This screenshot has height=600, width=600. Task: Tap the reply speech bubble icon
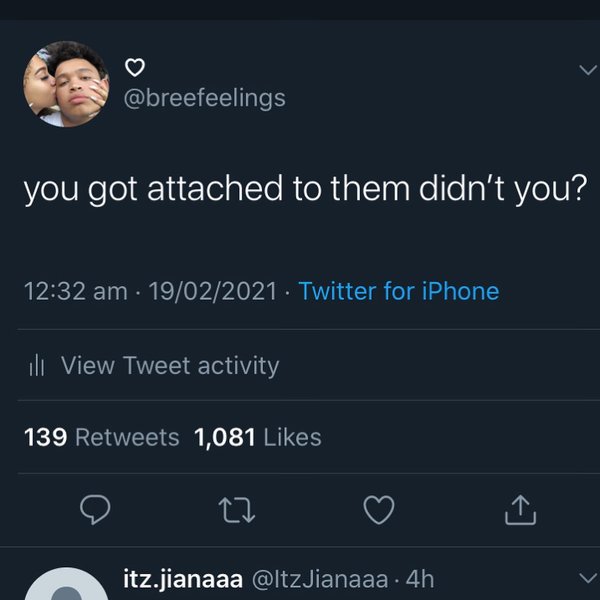94,511
